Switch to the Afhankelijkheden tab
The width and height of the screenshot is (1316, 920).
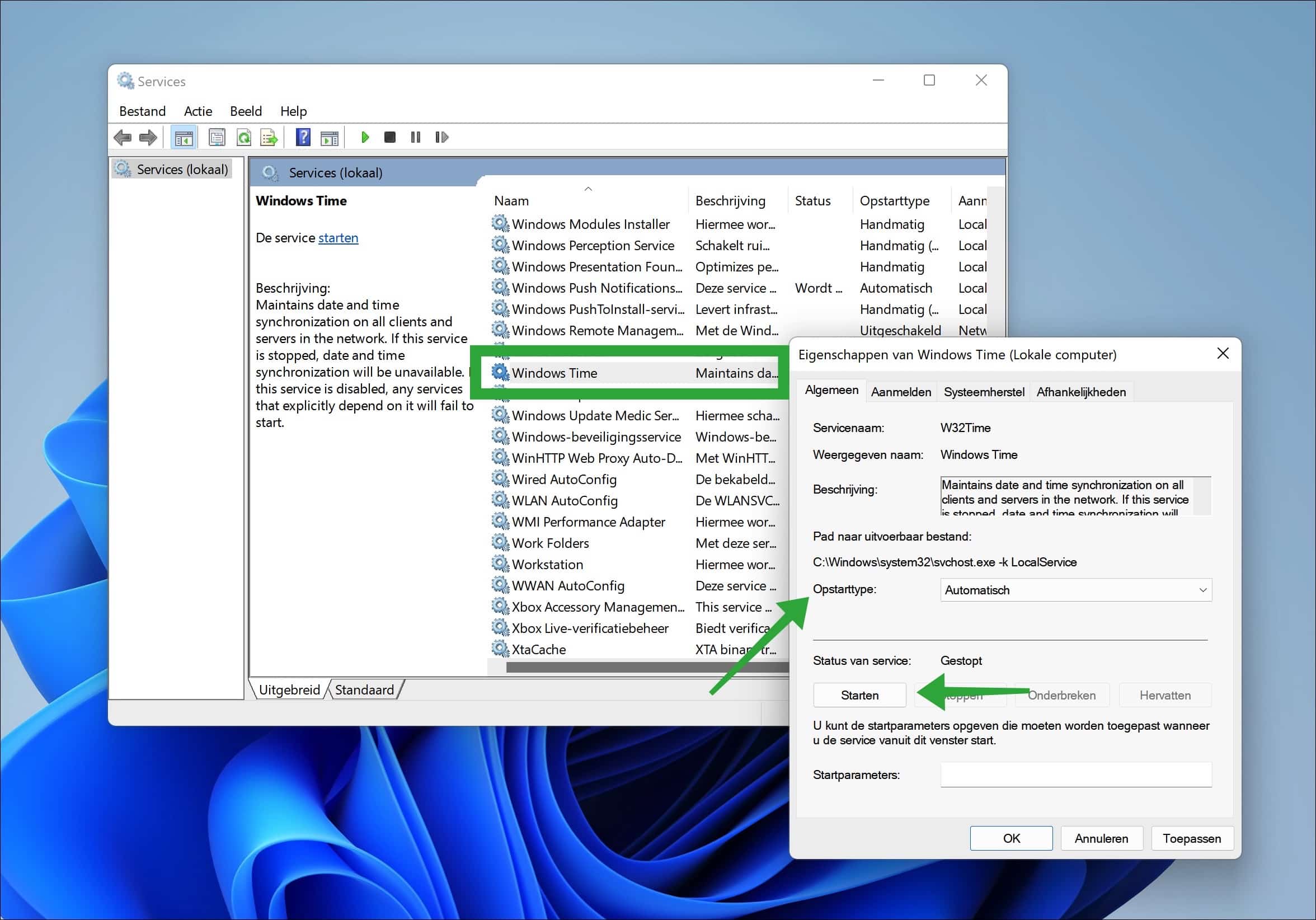click(x=1081, y=392)
